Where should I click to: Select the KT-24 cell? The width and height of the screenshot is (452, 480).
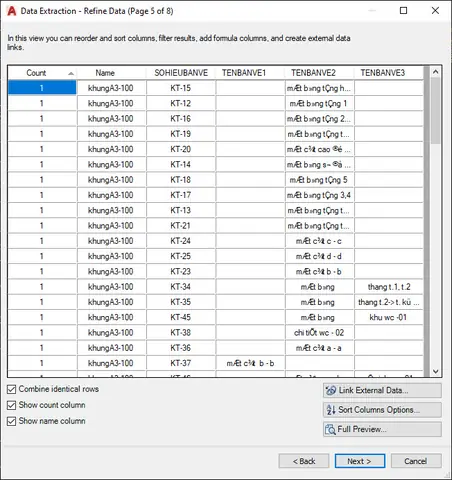pyautogui.click(x=181, y=241)
